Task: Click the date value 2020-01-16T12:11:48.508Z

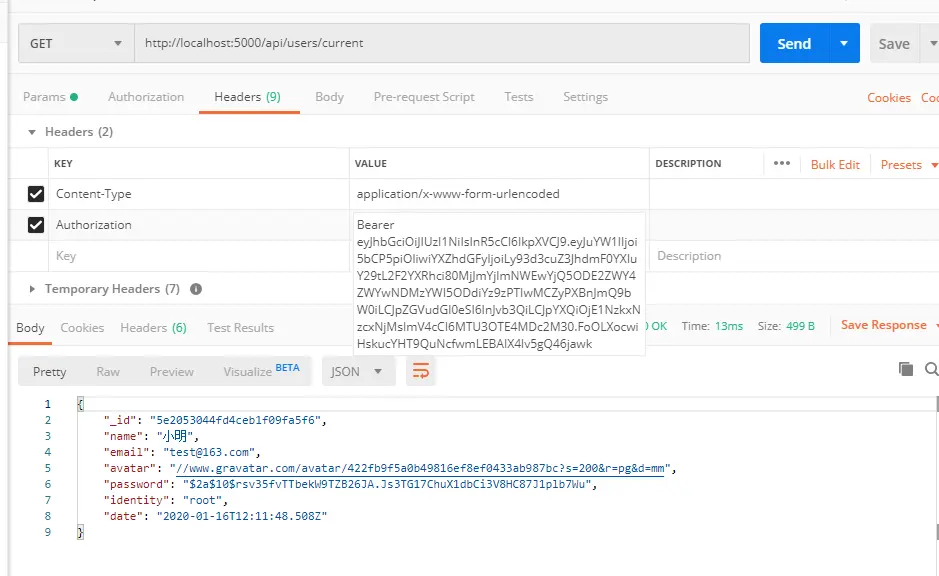Action: pos(242,516)
